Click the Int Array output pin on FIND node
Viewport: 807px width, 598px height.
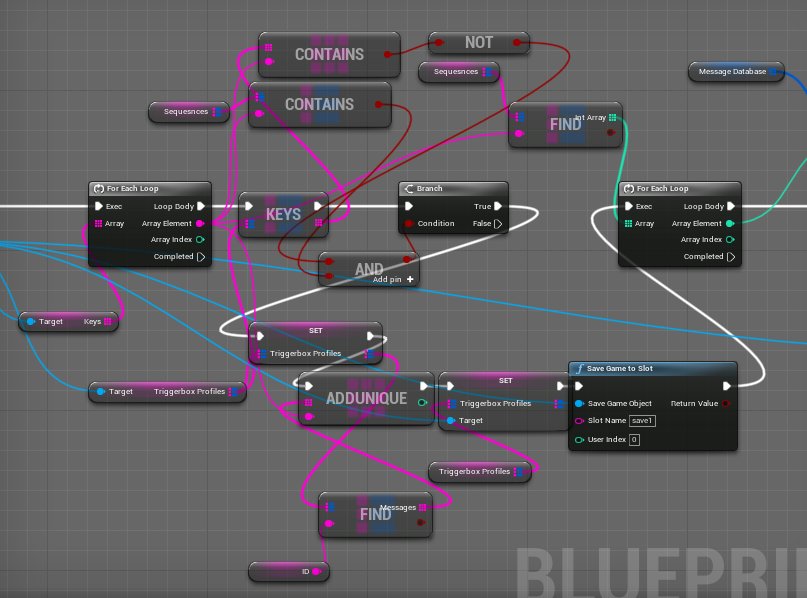tap(612, 117)
